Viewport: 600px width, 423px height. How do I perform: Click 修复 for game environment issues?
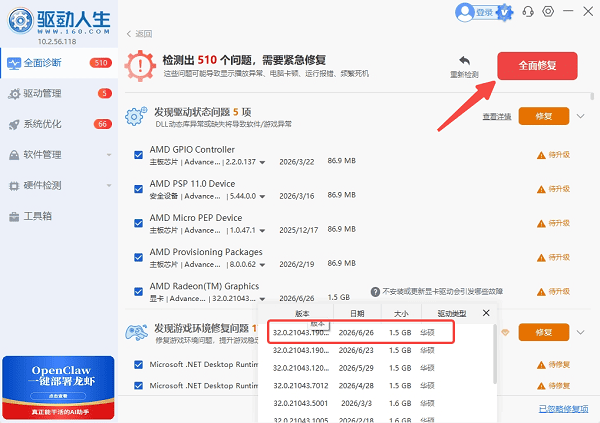point(544,332)
